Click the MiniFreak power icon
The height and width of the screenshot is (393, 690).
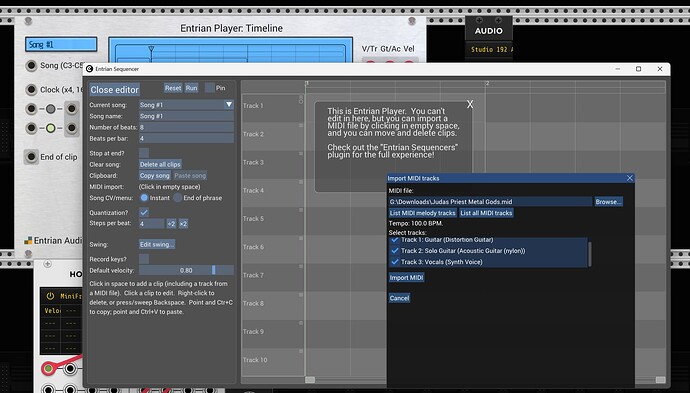tap(51, 296)
